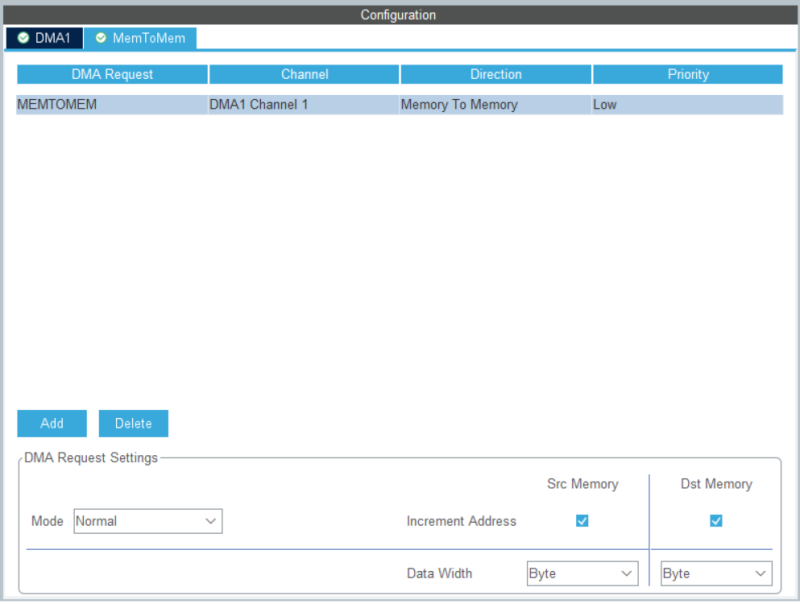Delete the selected DMA request
Viewport: 800px width, 604px height.
click(x=133, y=422)
